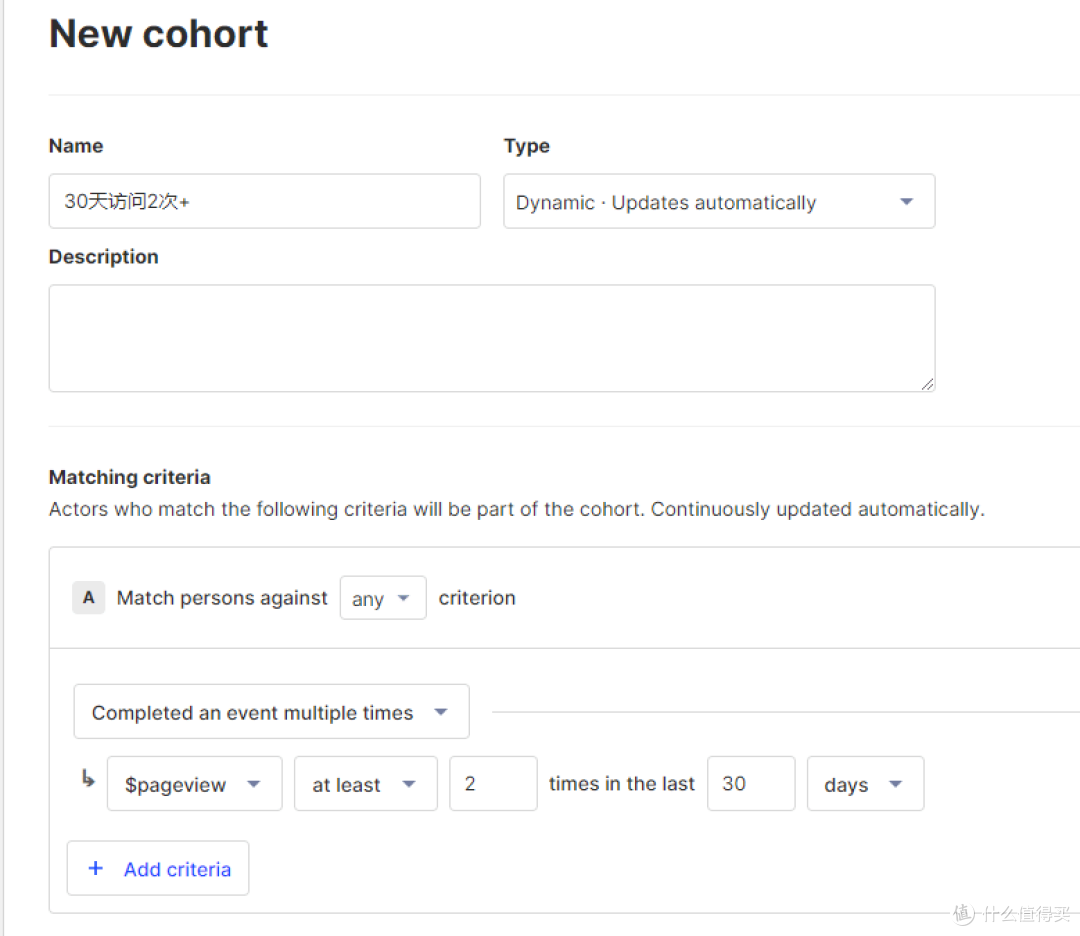The width and height of the screenshot is (1080, 936).
Task: Focus the Description text area
Action: (491, 338)
